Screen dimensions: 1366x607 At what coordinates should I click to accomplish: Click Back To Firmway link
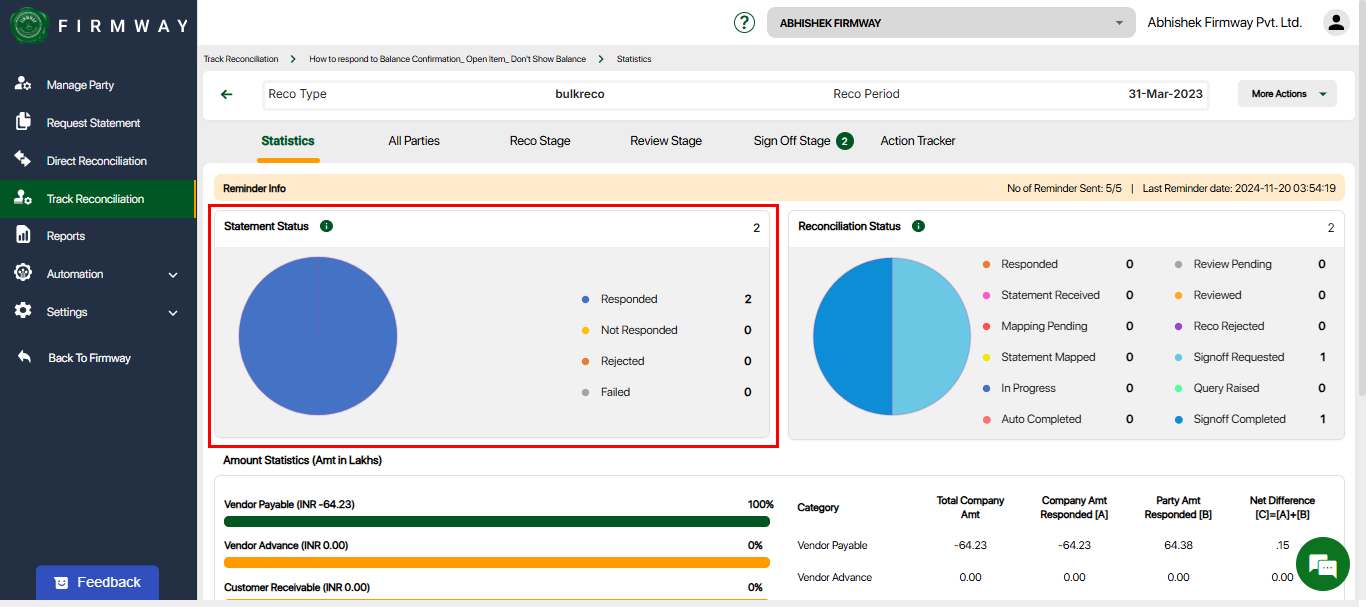pyautogui.click(x=89, y=358)
